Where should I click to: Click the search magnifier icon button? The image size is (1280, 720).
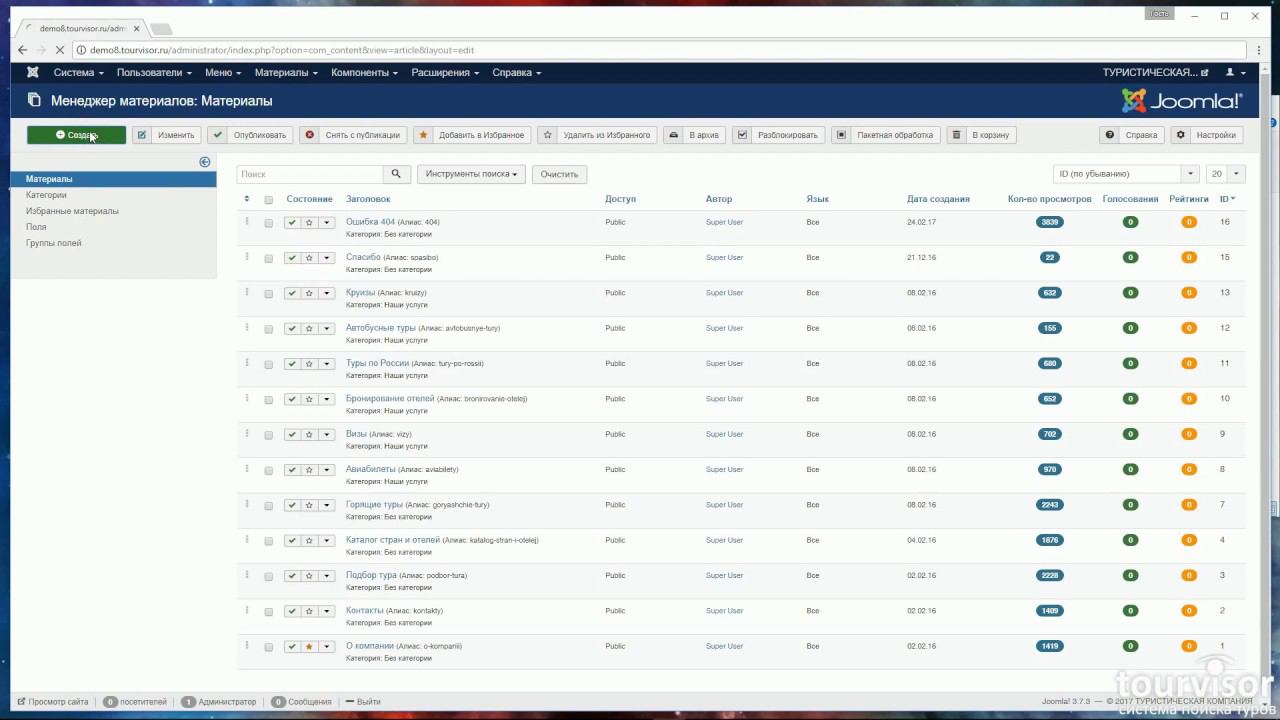tap(396, 174)
